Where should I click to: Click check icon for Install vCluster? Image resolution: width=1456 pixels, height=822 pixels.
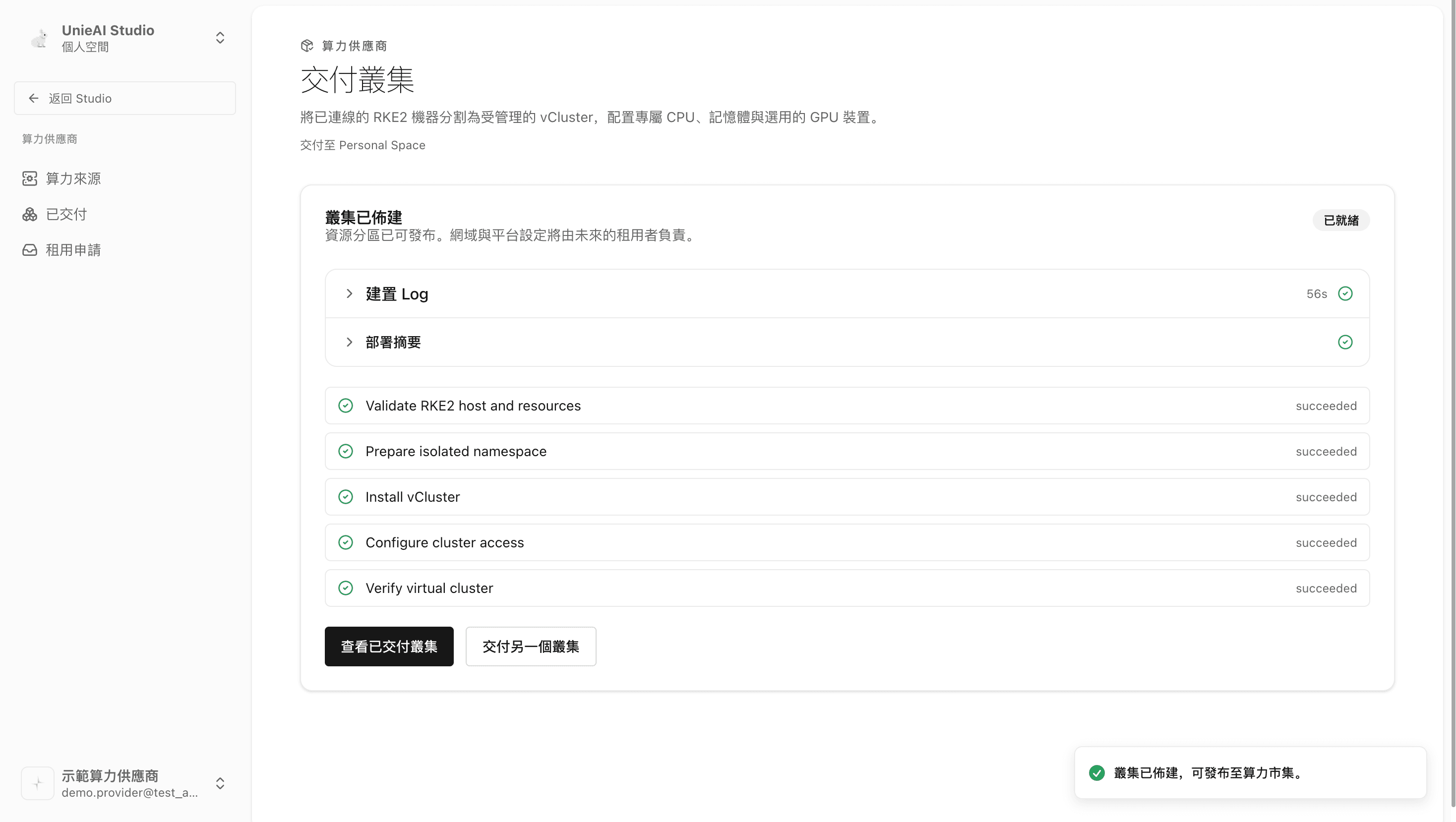[x=345, y=497]
